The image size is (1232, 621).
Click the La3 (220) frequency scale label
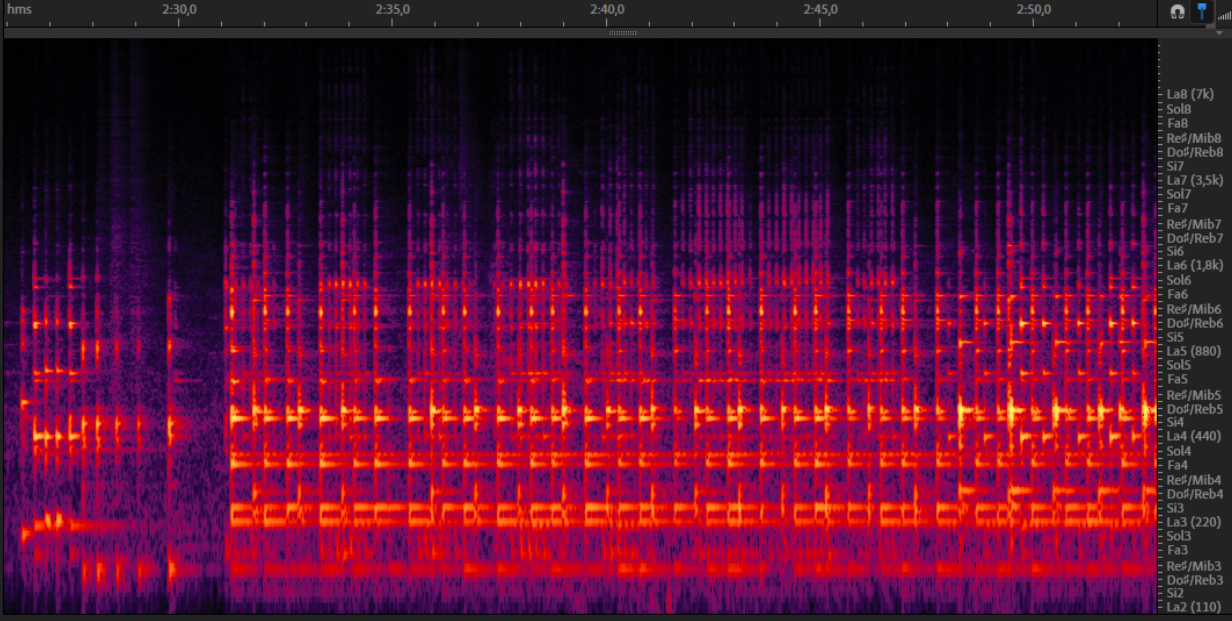(1190, 521)
